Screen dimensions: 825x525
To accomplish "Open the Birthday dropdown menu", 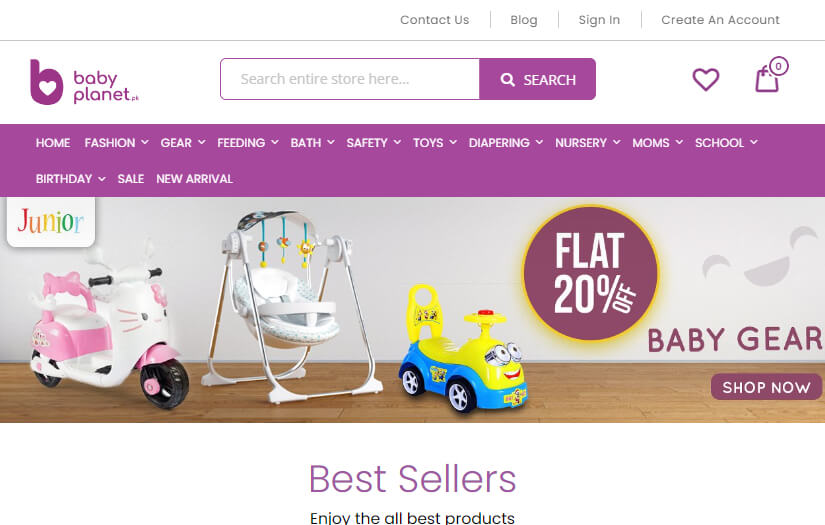I will click(x=71, y=179).
